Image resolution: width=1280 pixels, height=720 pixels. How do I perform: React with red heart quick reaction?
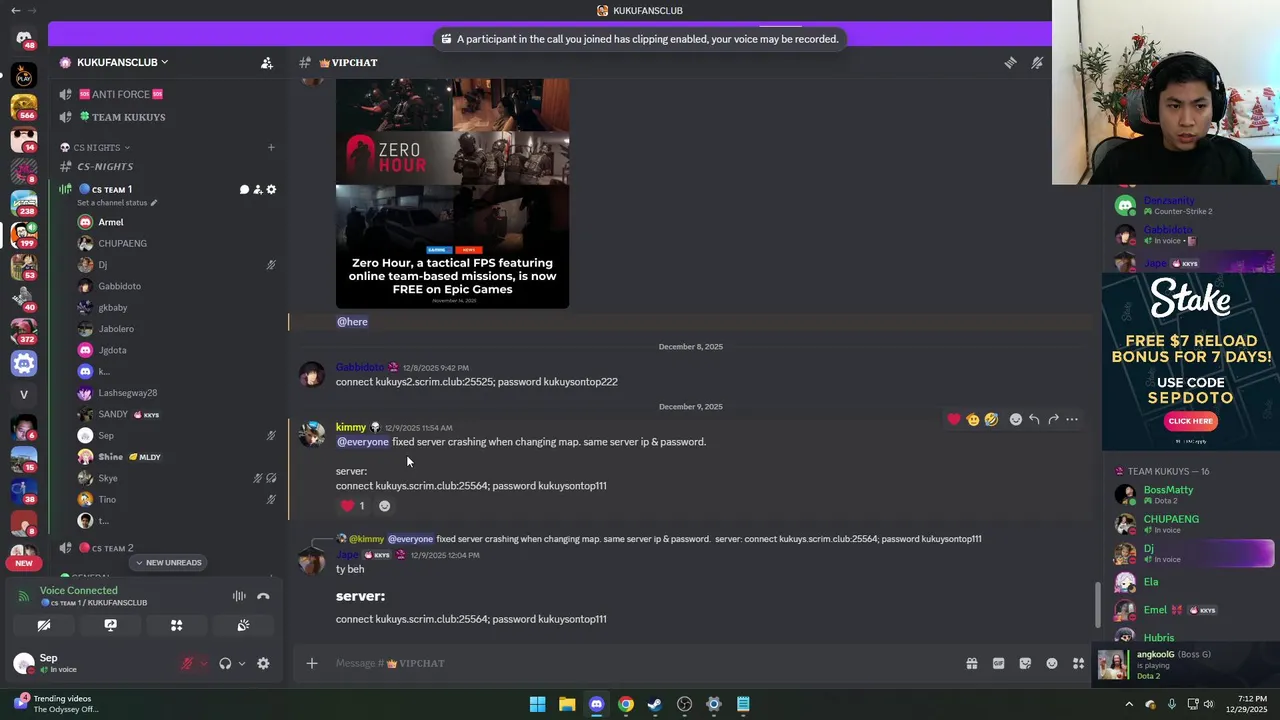954,419
